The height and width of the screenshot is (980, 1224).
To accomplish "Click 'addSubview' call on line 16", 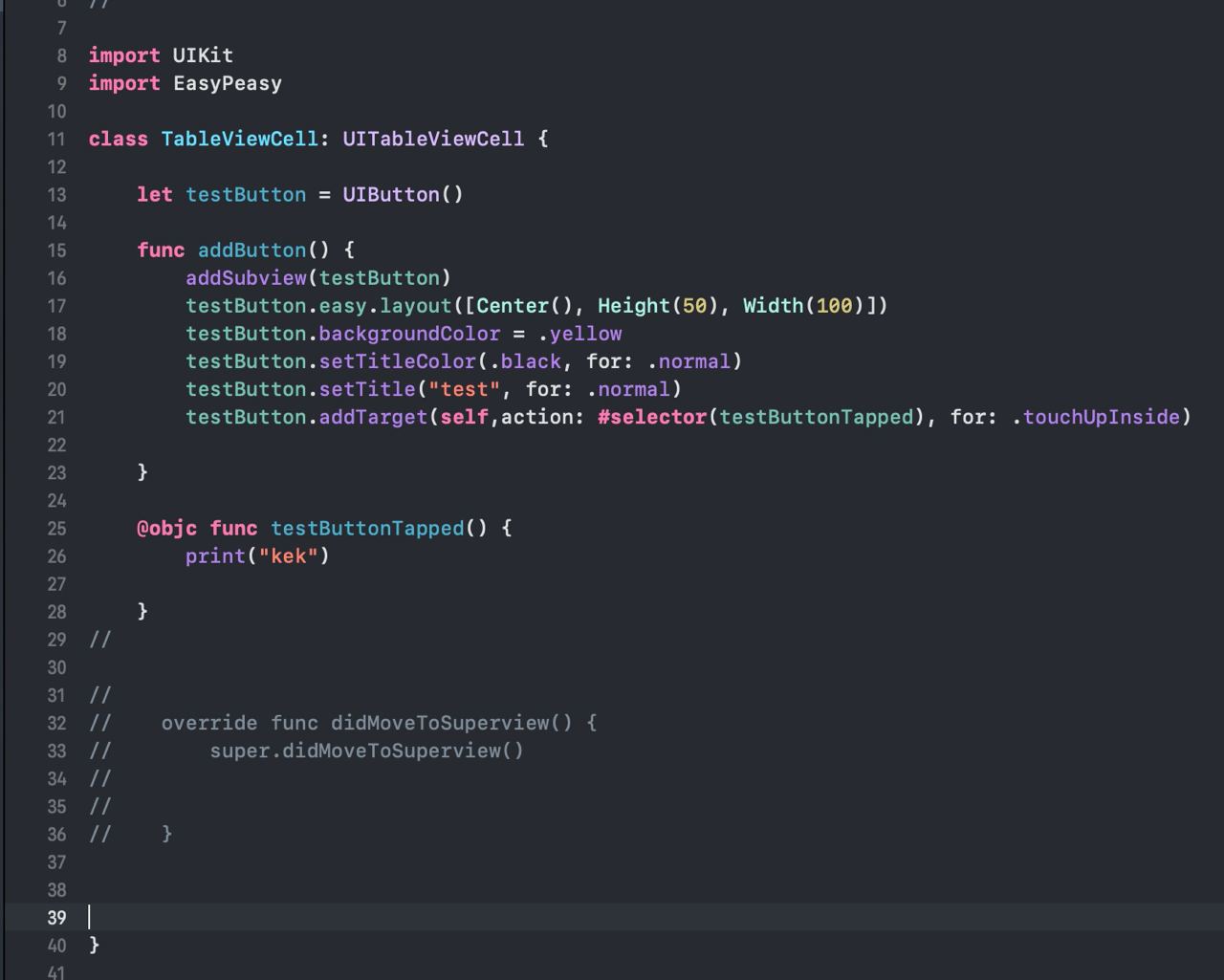I will point(246,277).
